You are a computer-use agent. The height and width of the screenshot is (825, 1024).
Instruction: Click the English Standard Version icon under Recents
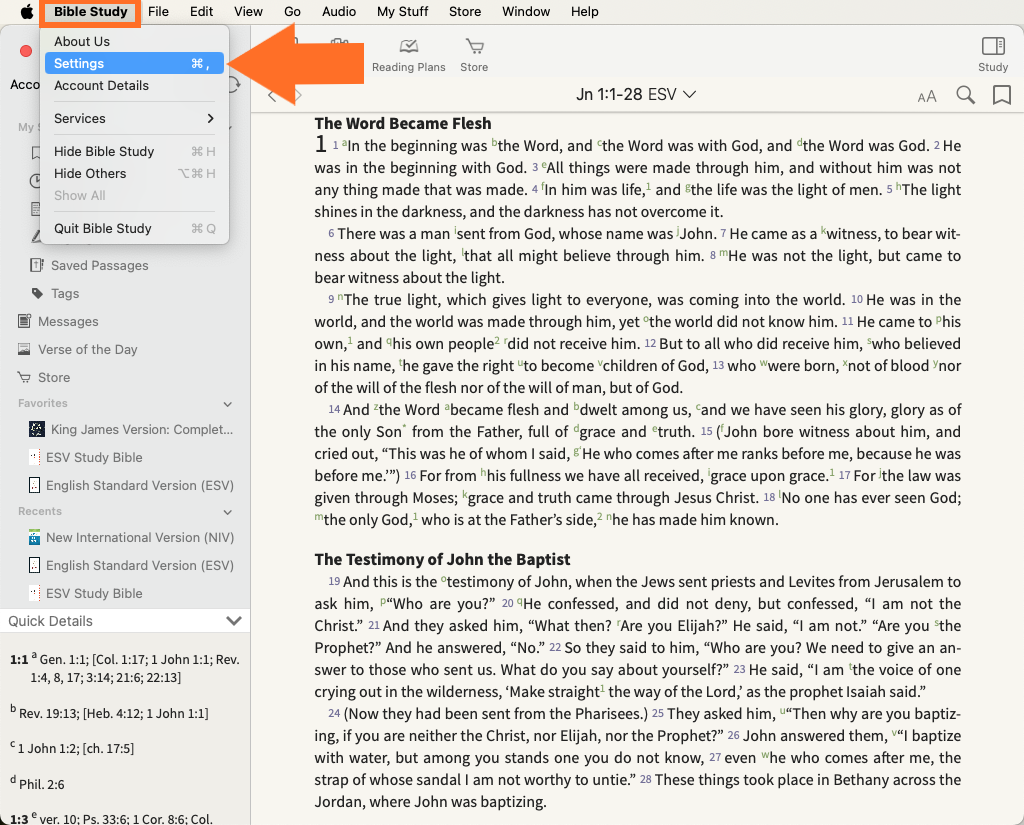pos(35,566)
